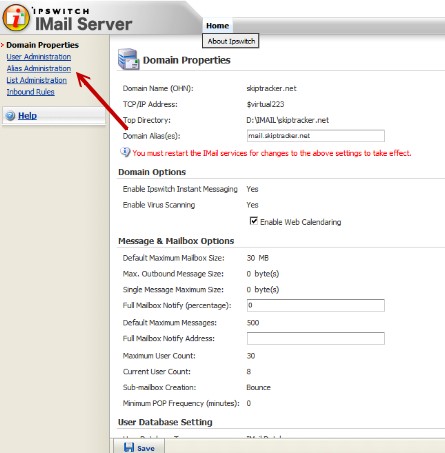Screen dimensions: 445x453
Task: Go to Alias Administration
Action: point(39,68)
